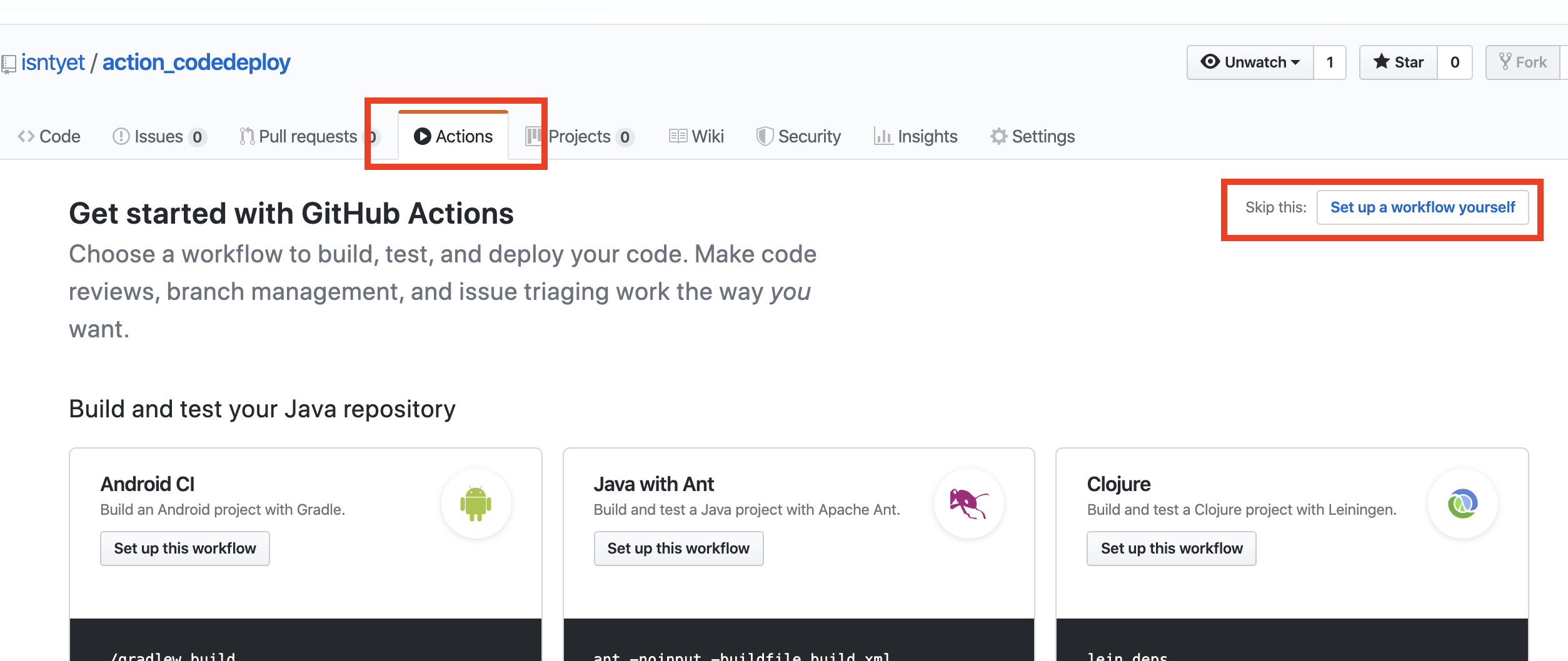
Task: View the stargazers count
Action: (1455, 62)
